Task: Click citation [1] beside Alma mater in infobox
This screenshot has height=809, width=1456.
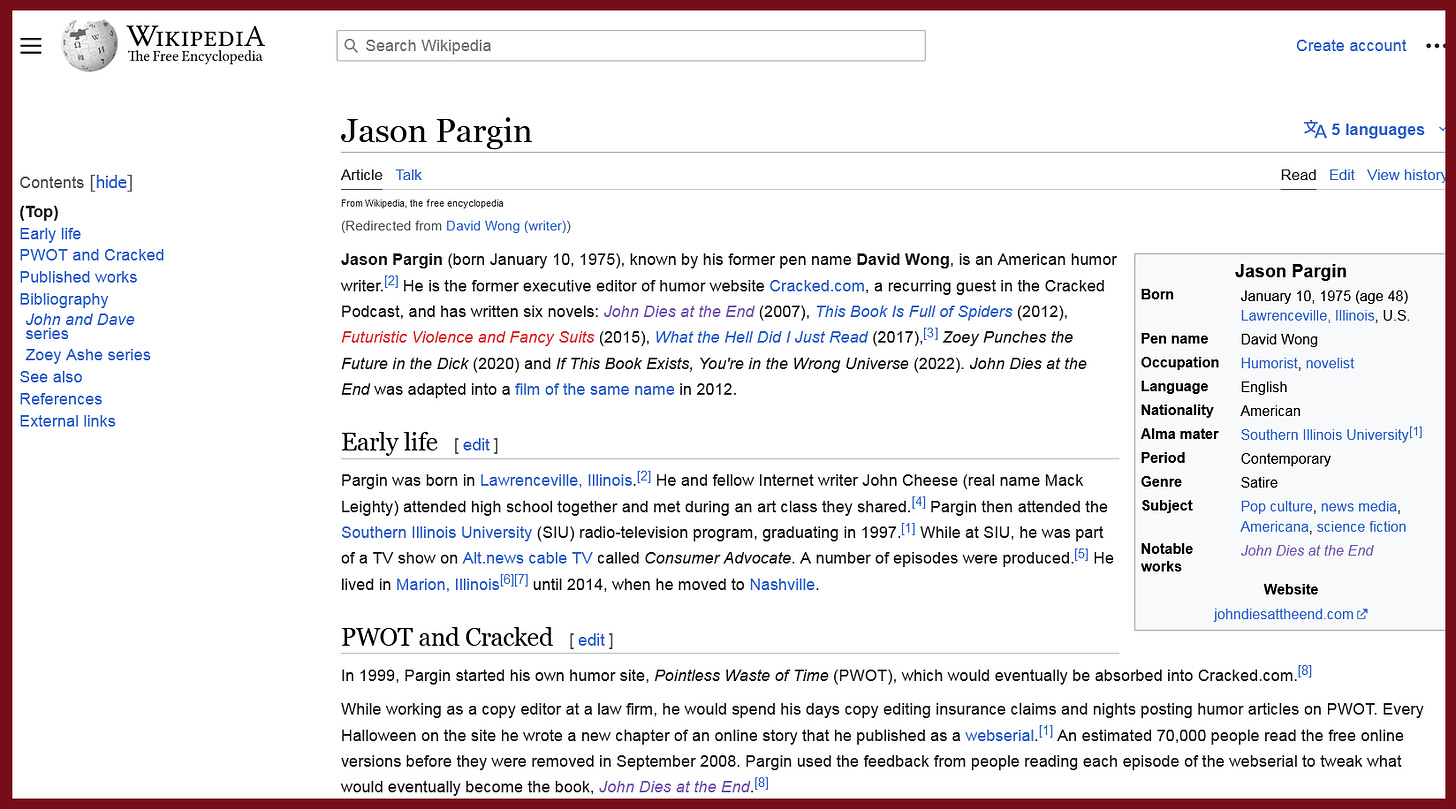Action: coord(1415,431)
